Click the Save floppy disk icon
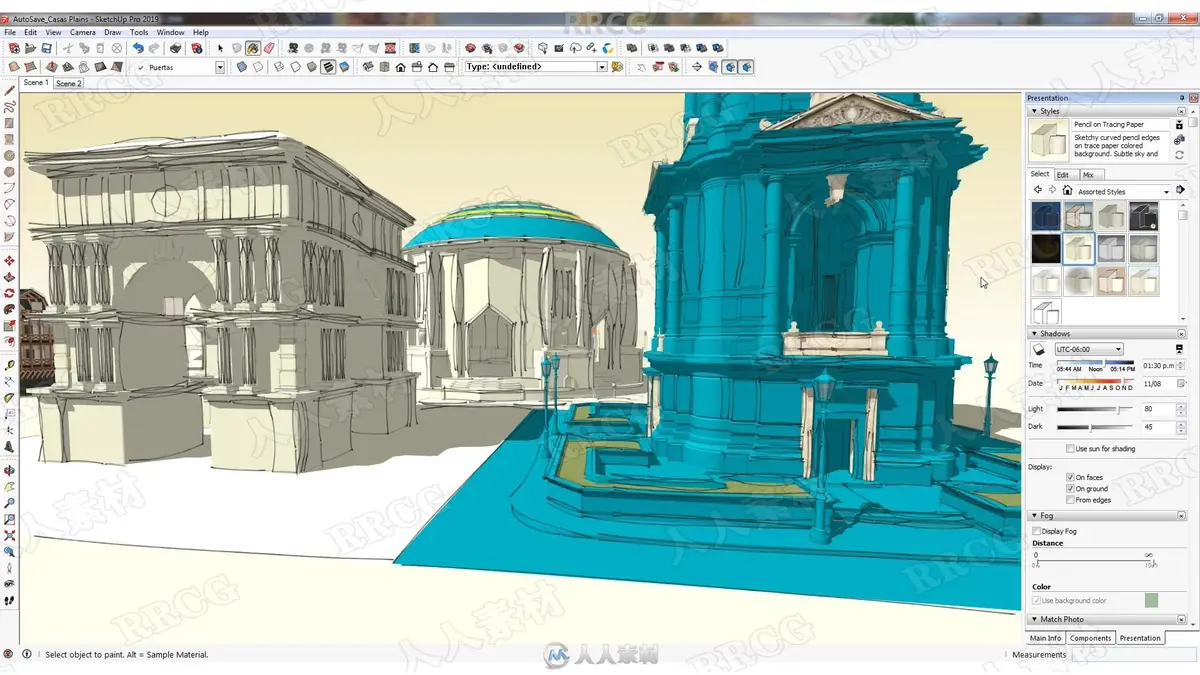 (x=46, y=48)
